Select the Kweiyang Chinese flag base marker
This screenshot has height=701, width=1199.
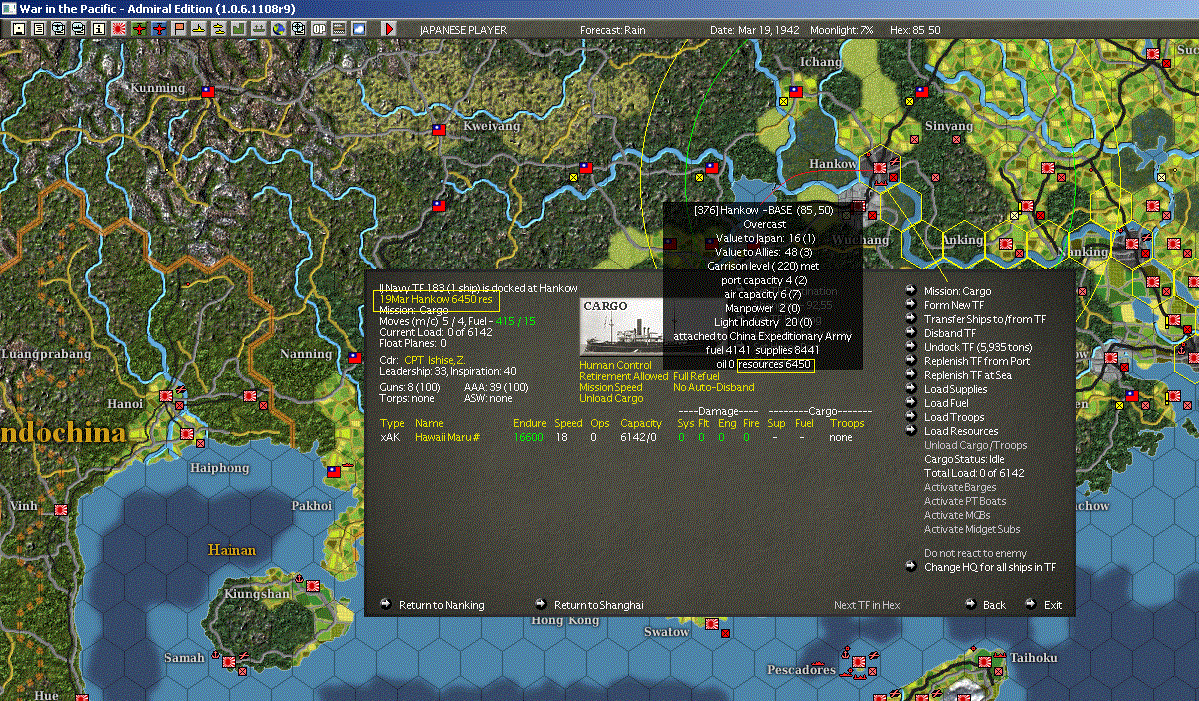[x=438, y=130]
